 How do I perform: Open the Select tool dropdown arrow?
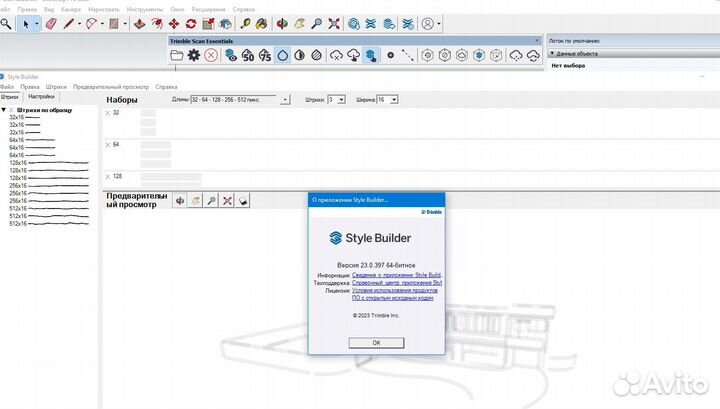[x=37, y=24]
